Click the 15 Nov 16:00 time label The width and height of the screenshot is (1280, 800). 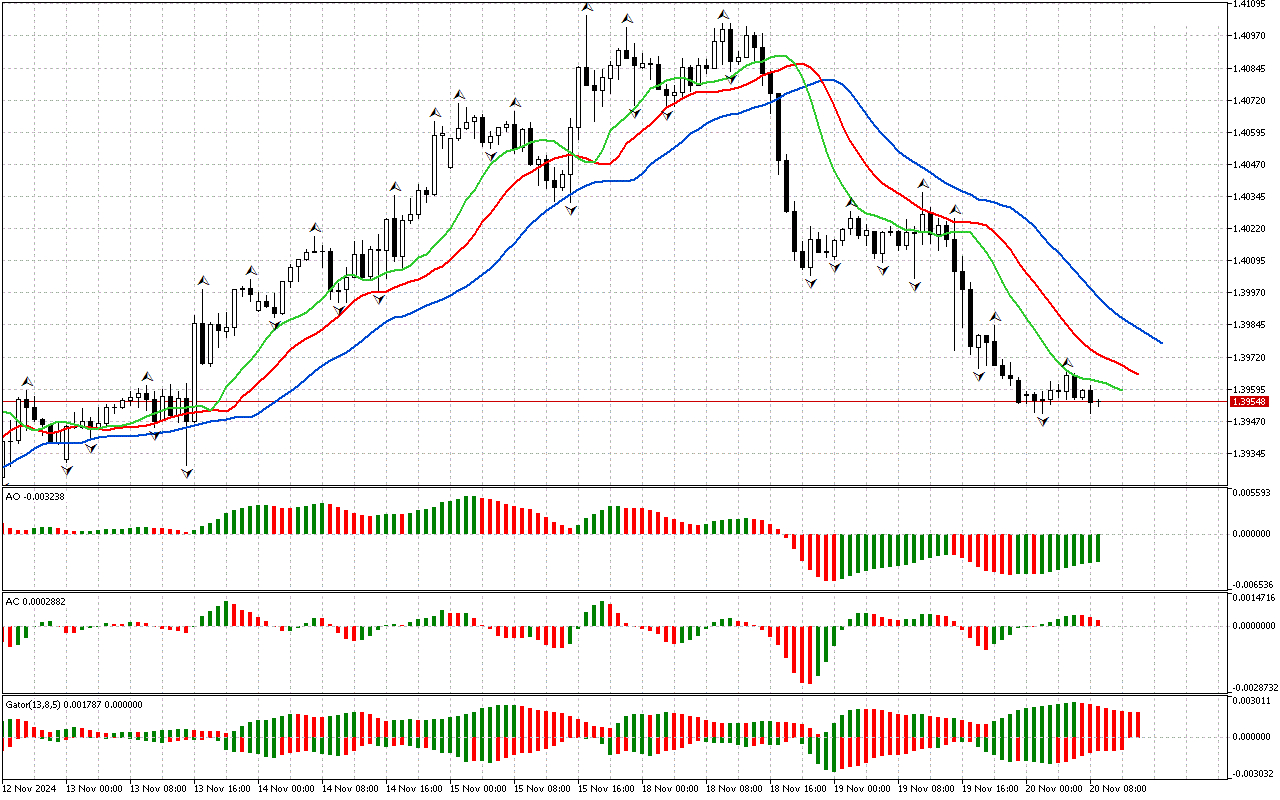pos(606,789)
